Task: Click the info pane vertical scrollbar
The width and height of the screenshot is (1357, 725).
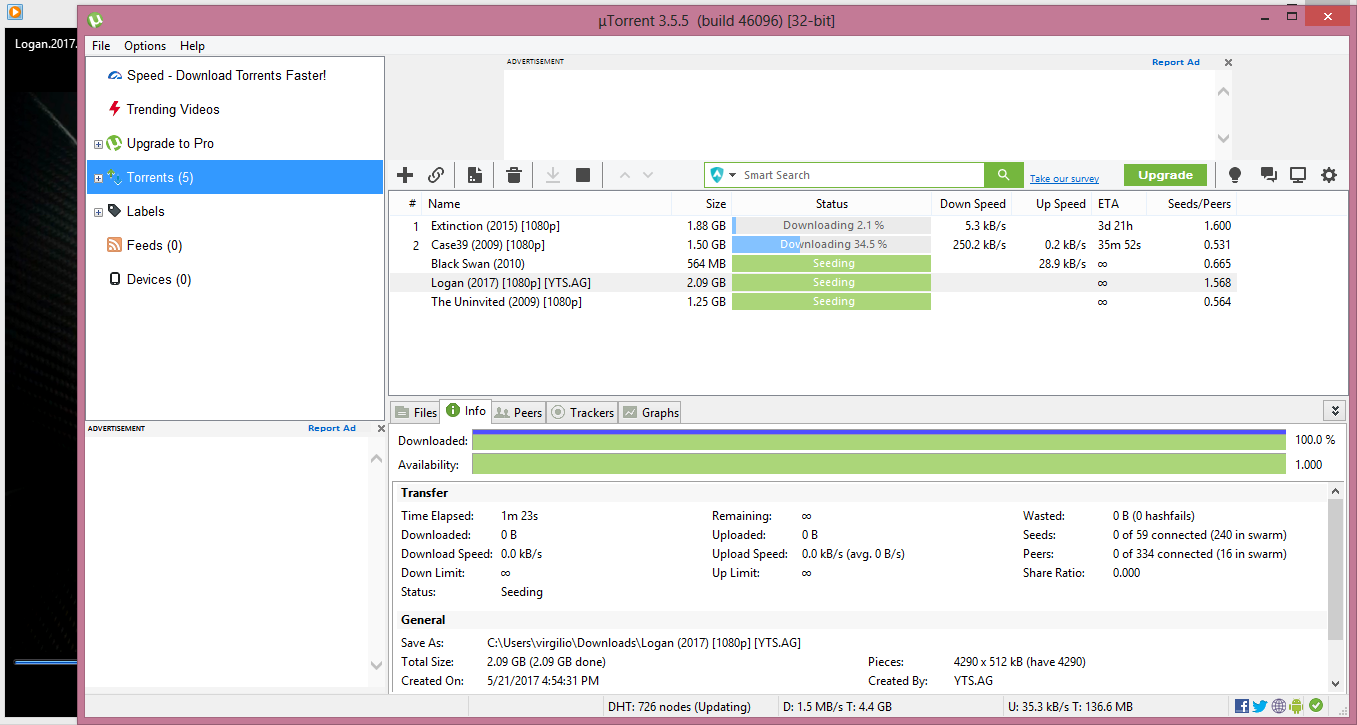Action: [x=1335, y=570]
